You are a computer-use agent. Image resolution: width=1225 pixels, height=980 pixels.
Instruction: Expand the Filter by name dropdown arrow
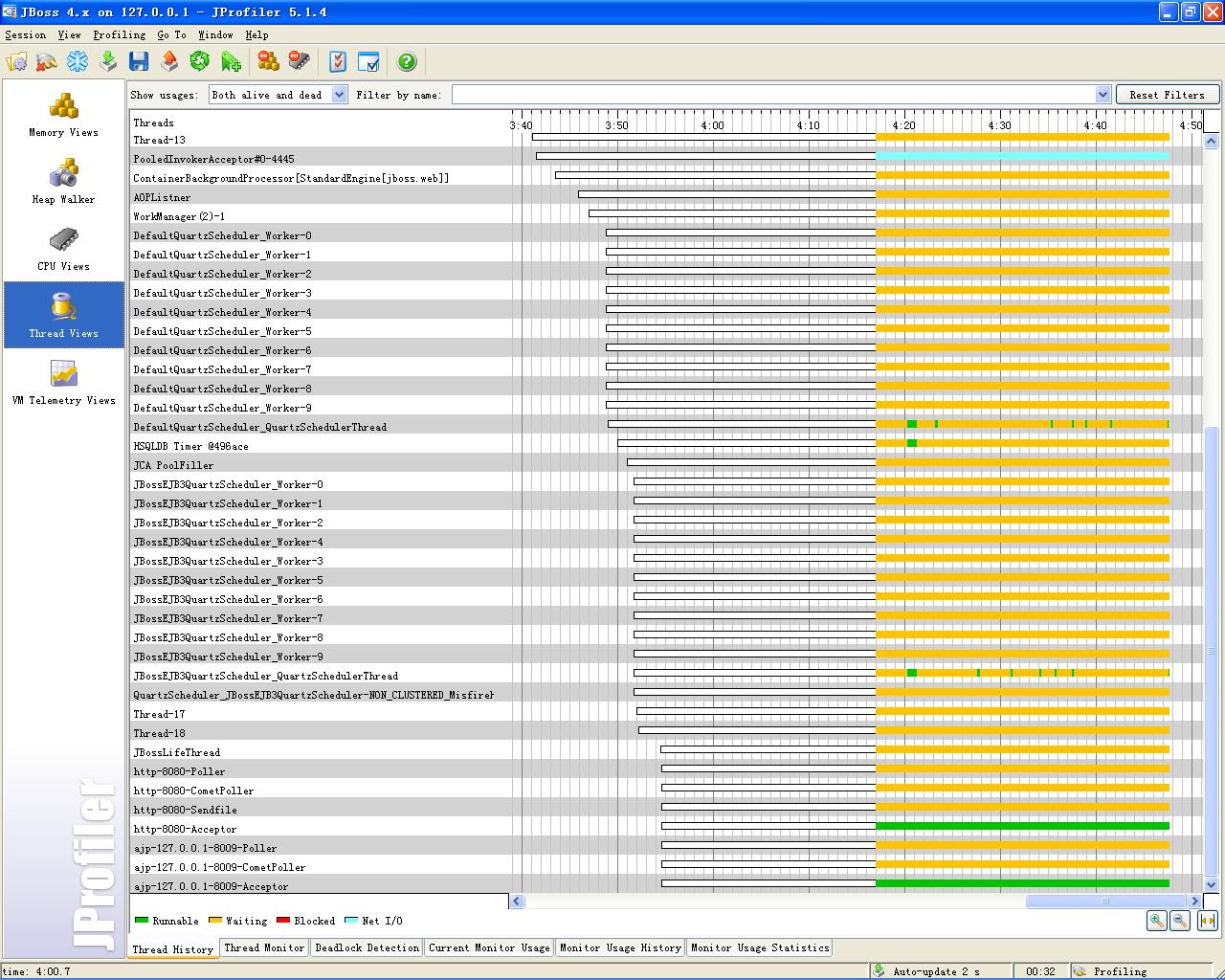(1102, 95)
